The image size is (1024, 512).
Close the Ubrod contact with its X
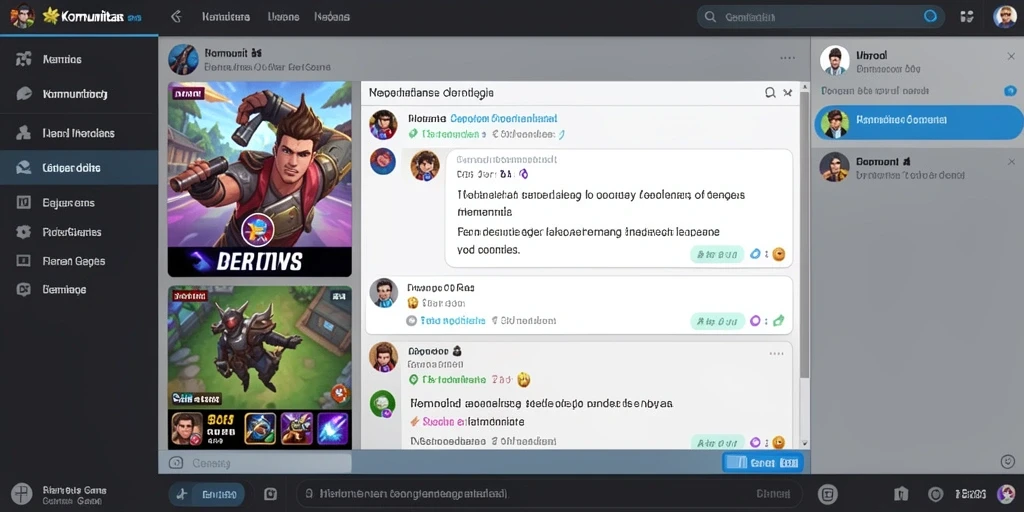pos(1011,57)
